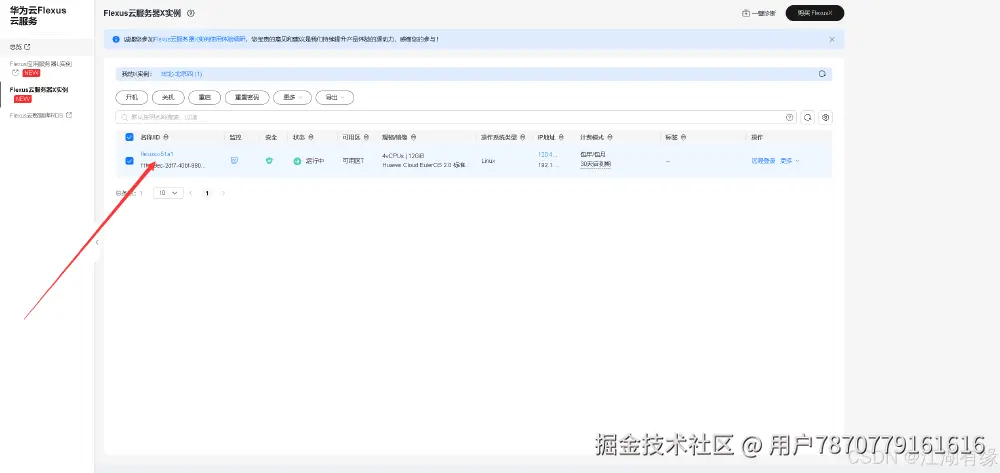Viewport: 1000px width, 473px height.
Task: Click the Linux operating system cell
Action: pos(489,161)
